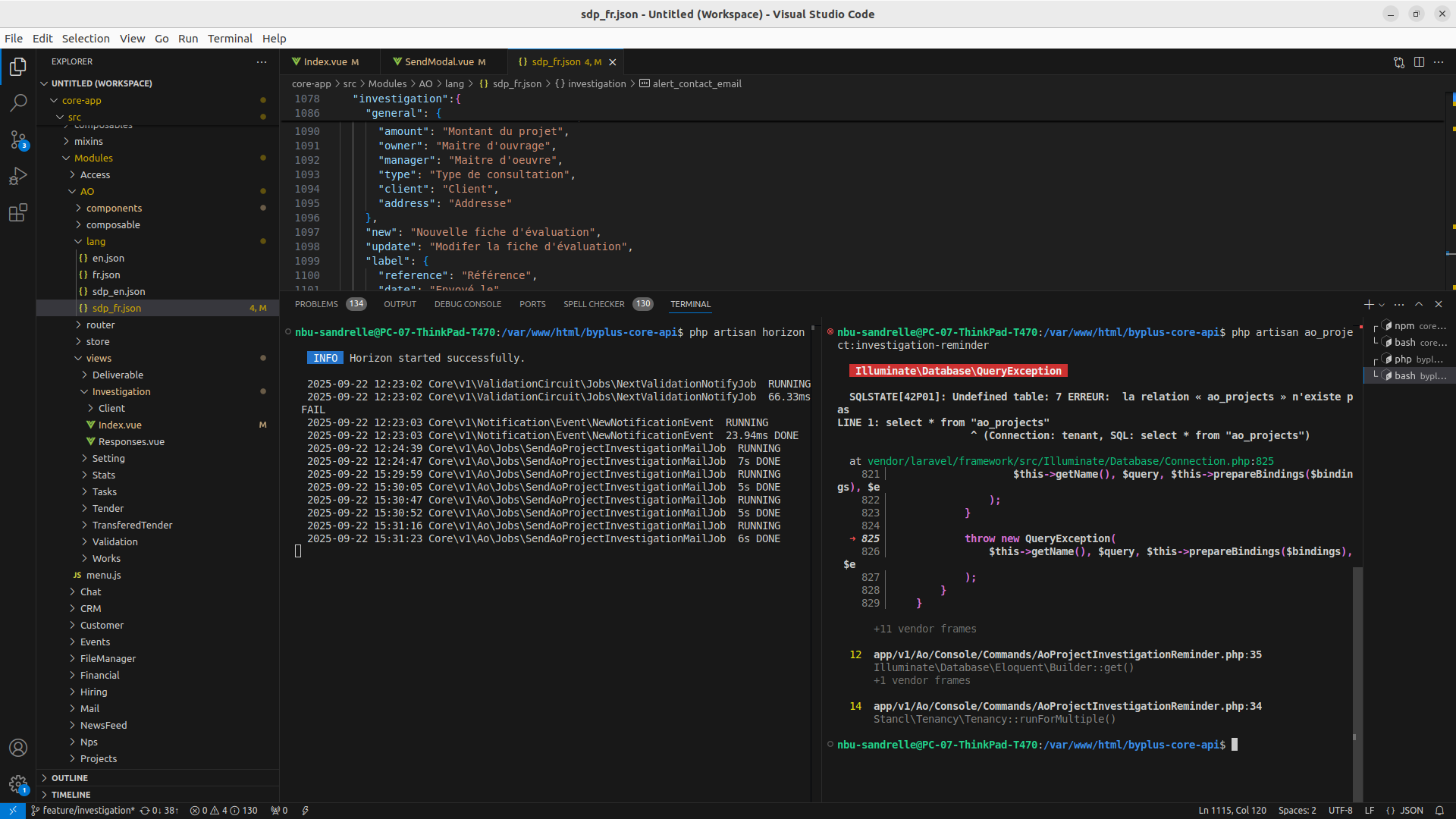Open the Source Control view
1456x819 pixels.
(18, 140)
